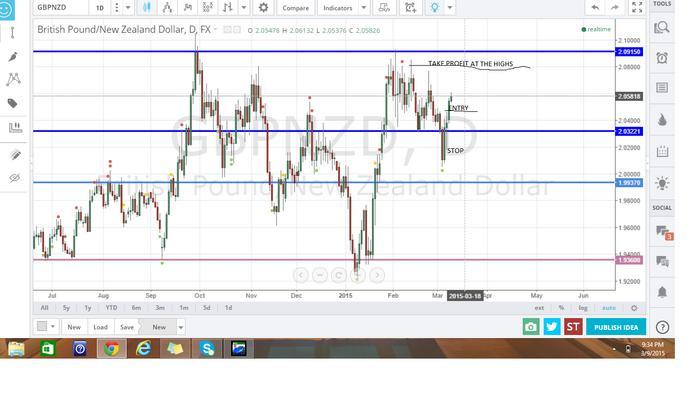The height and width of the screenshot is (394, 700).
Task: Select the 5d time range
Action: [206, 307]
